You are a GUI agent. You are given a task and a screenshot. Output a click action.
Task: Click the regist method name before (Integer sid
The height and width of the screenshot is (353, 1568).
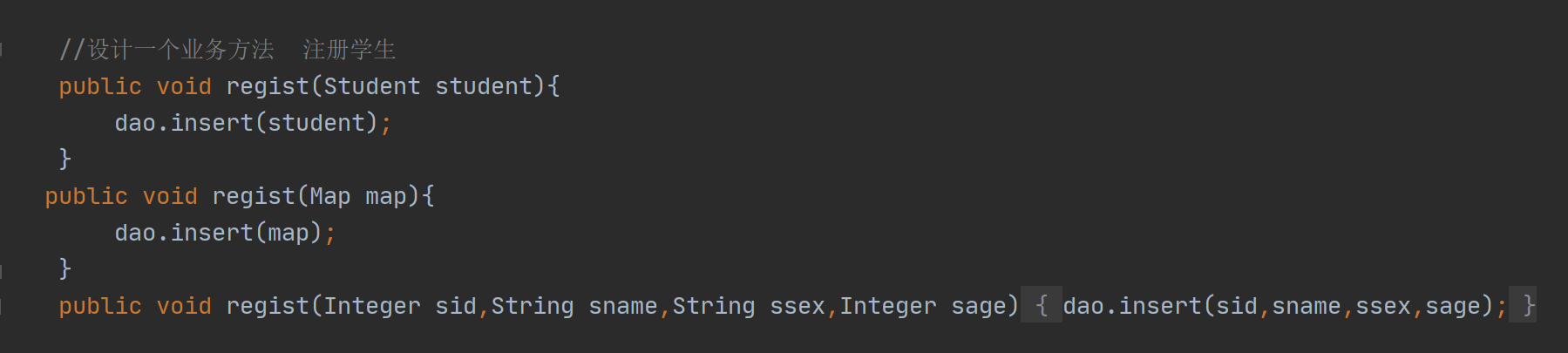268,307
